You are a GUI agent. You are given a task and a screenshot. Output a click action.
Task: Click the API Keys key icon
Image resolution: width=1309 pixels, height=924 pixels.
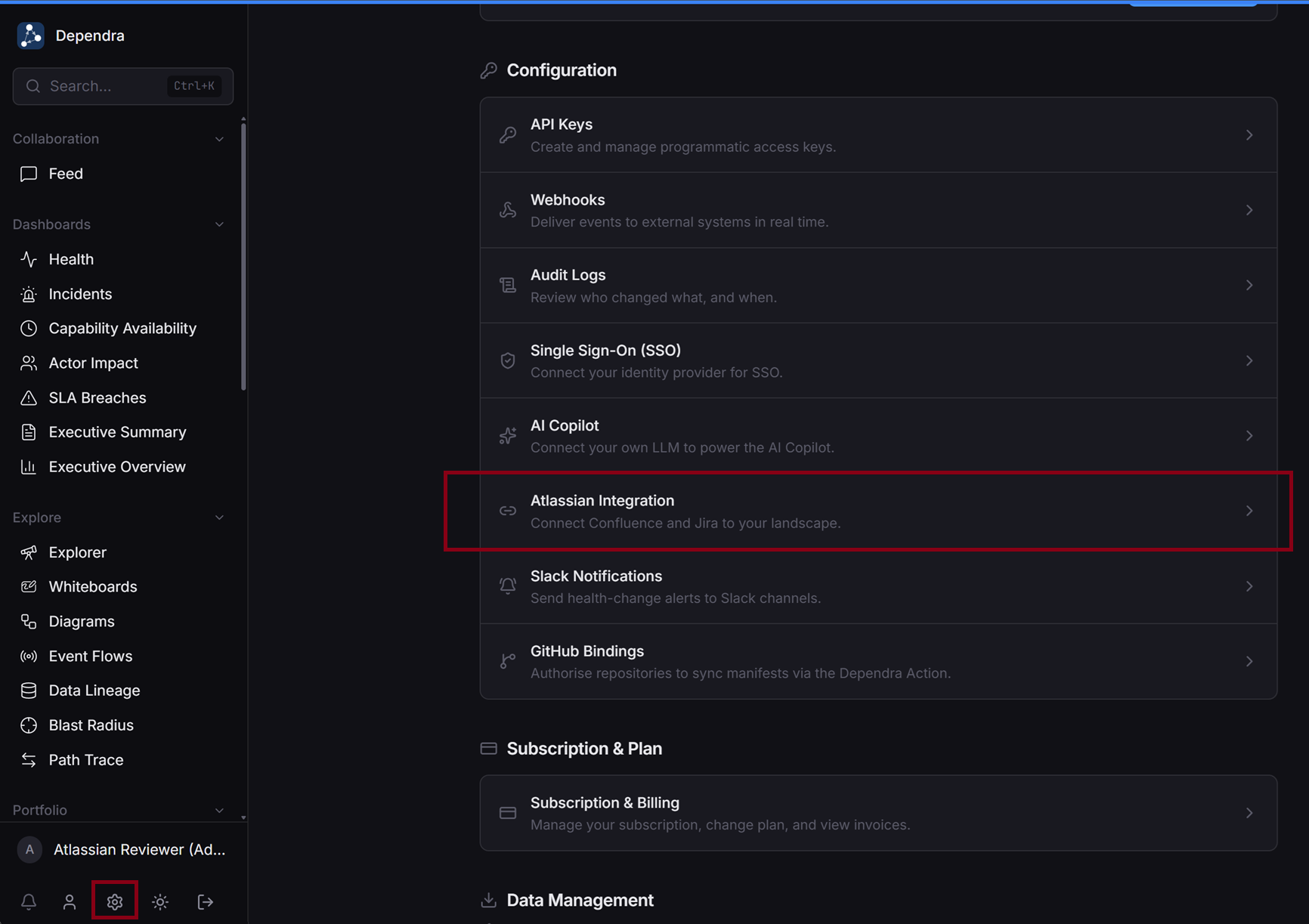point(508,134)
